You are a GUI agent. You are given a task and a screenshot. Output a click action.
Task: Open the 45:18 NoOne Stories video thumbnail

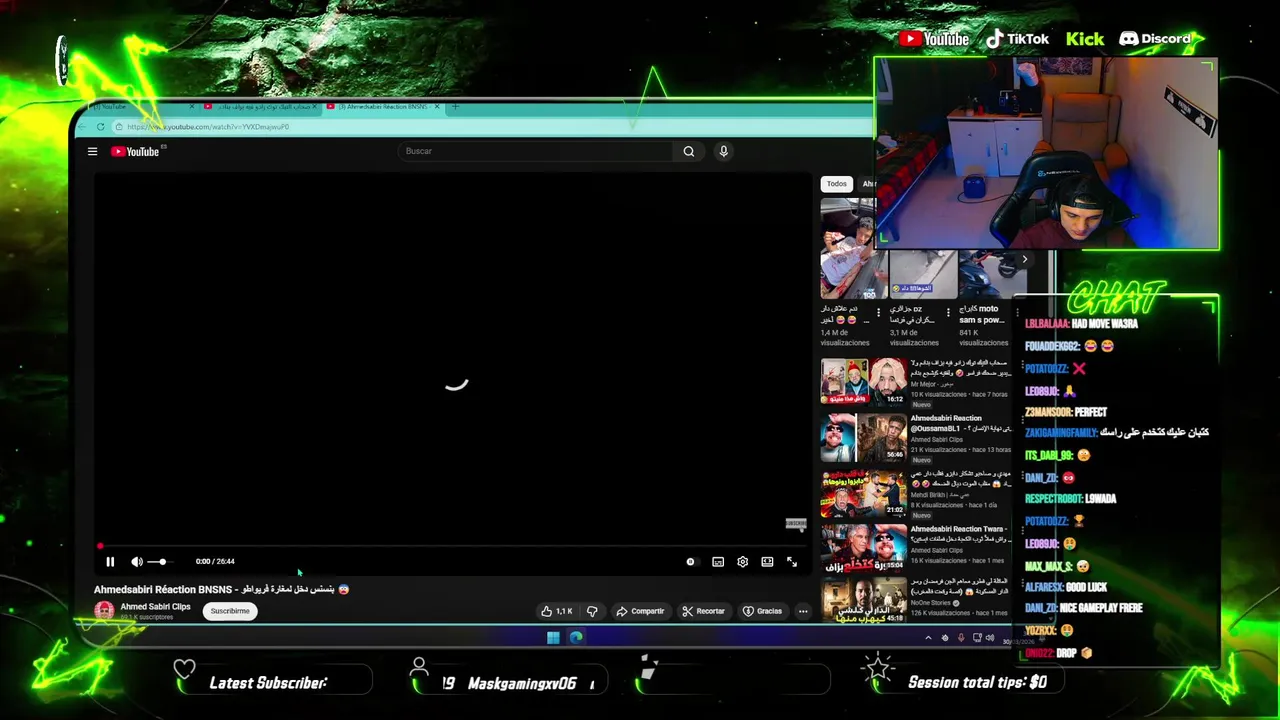point(863,600)
